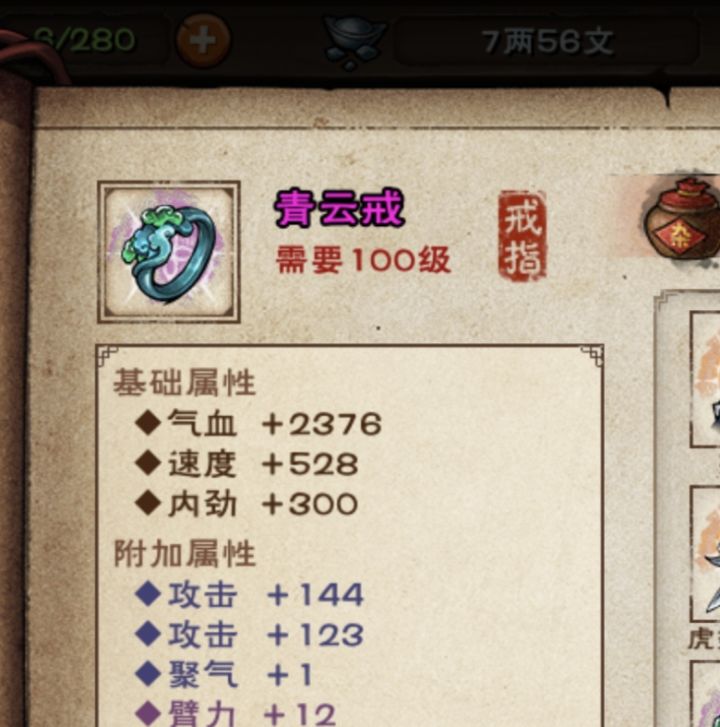Tap the orange plus button for stamina

[x=203, y=41]
